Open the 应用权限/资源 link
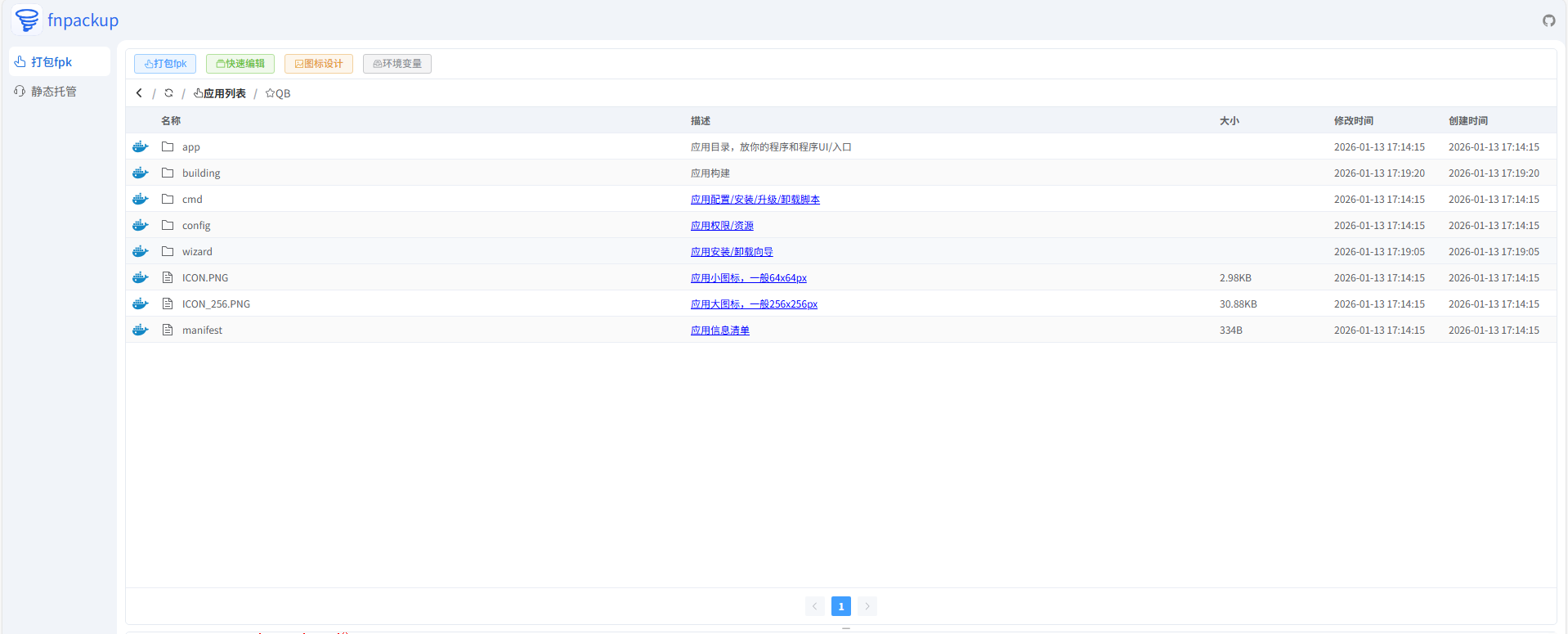The image size is (1568, 634). pos(722,225)
